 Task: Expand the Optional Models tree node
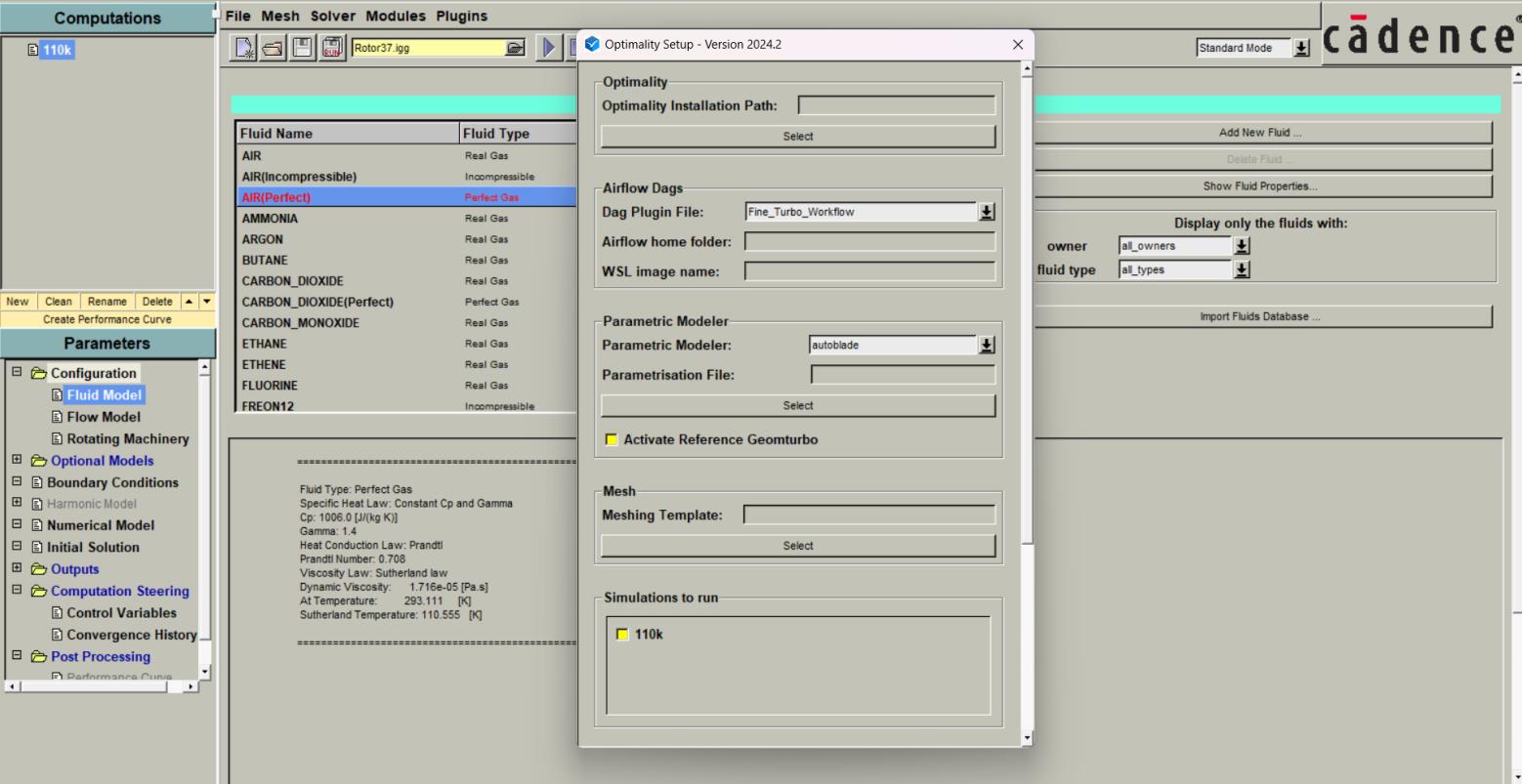17,460
